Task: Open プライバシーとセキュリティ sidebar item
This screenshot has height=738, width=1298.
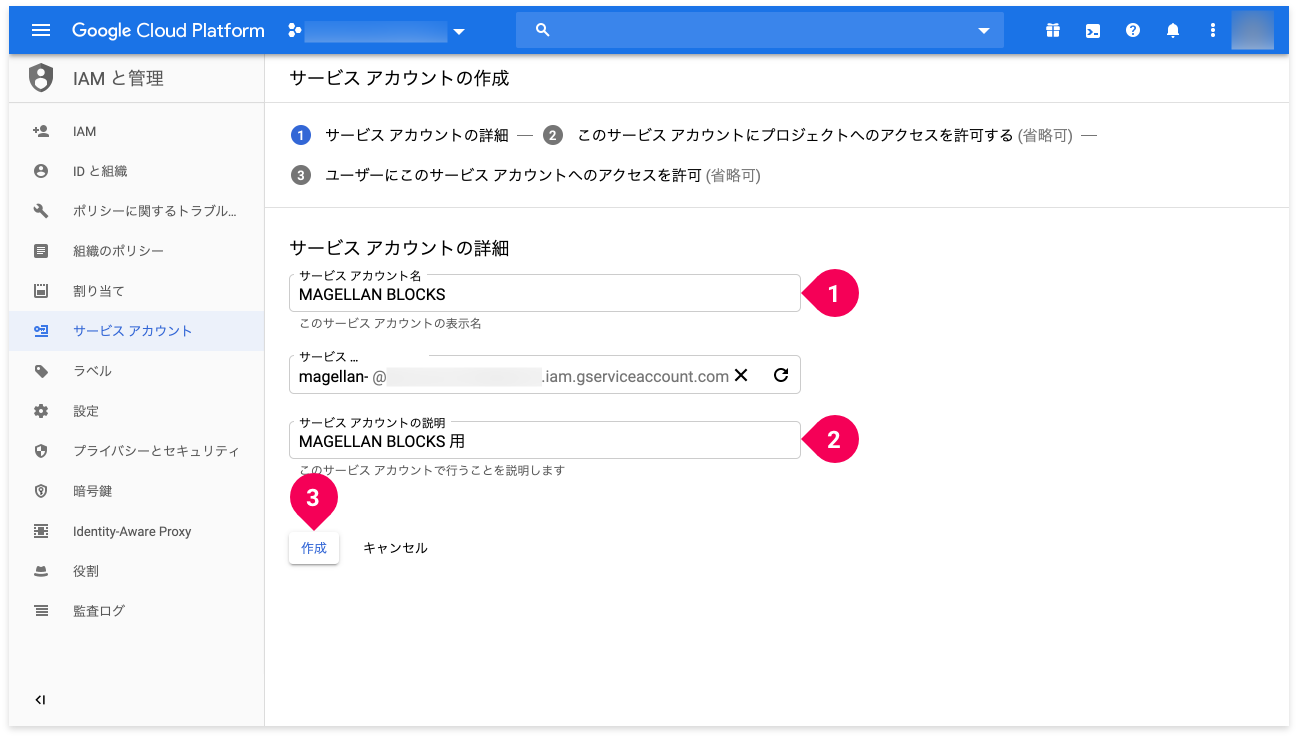Action: 137,451
